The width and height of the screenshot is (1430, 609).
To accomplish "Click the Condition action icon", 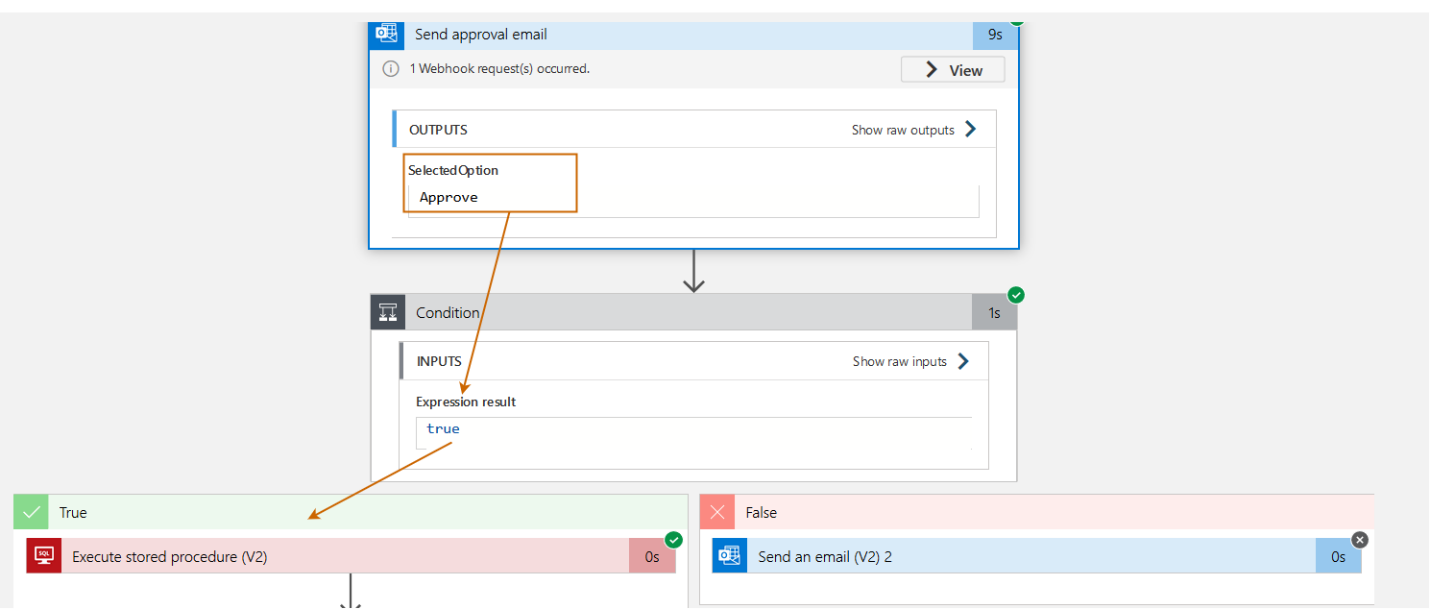I will (x=389, y=312).
